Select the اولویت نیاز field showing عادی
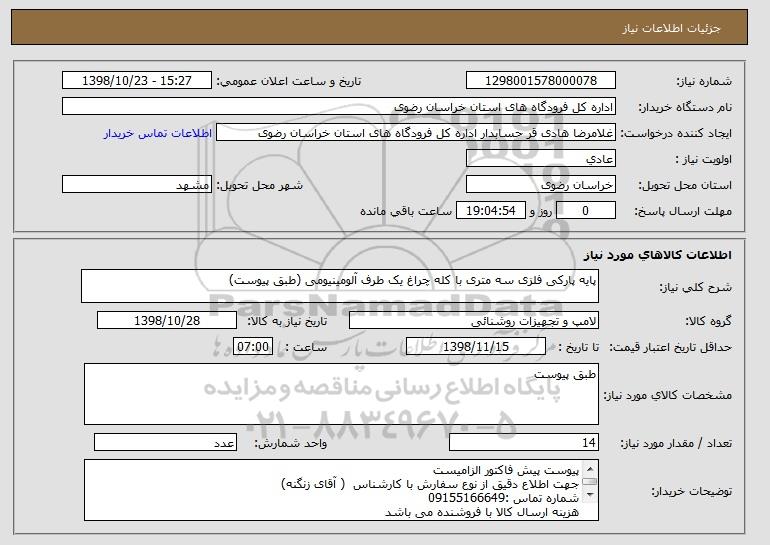The height and width of the screenshot is (545, 770). point(541,159)
